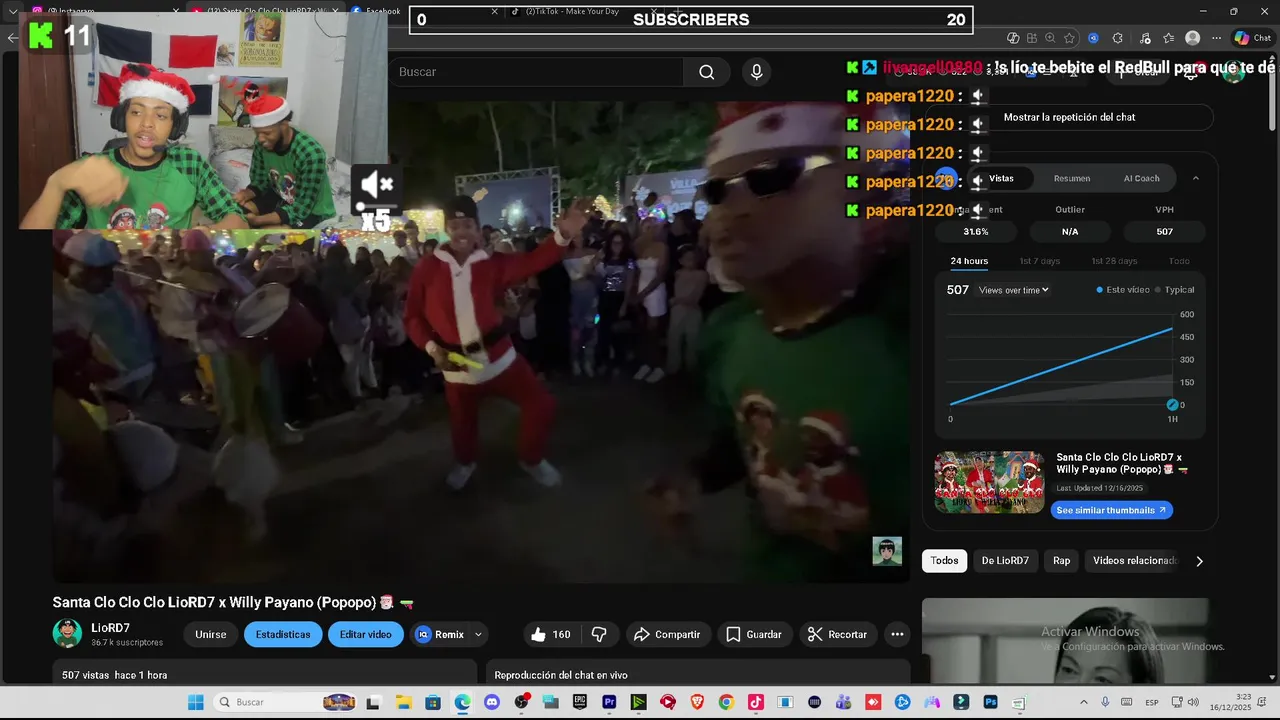Image resolution: width=1280 pixels, height=720 pixels.
Task: Open TikTok app from taskbar
Action: [x=756, y=702]
